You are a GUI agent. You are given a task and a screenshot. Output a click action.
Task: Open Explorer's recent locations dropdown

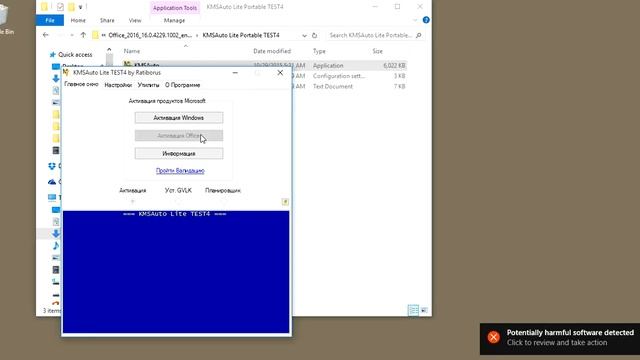click(72, 36)
